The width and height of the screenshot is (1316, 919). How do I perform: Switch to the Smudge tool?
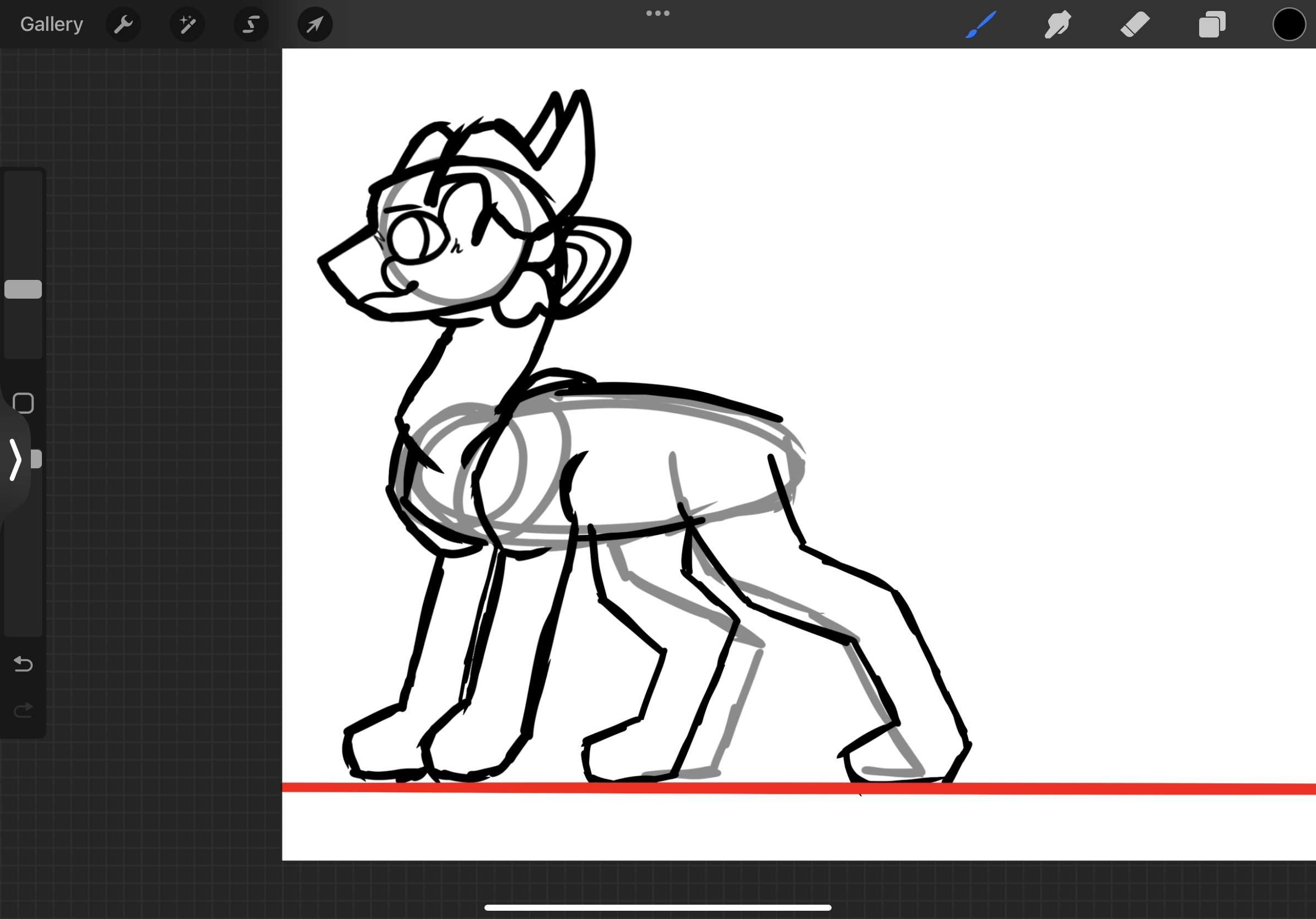click(1058, 24)
